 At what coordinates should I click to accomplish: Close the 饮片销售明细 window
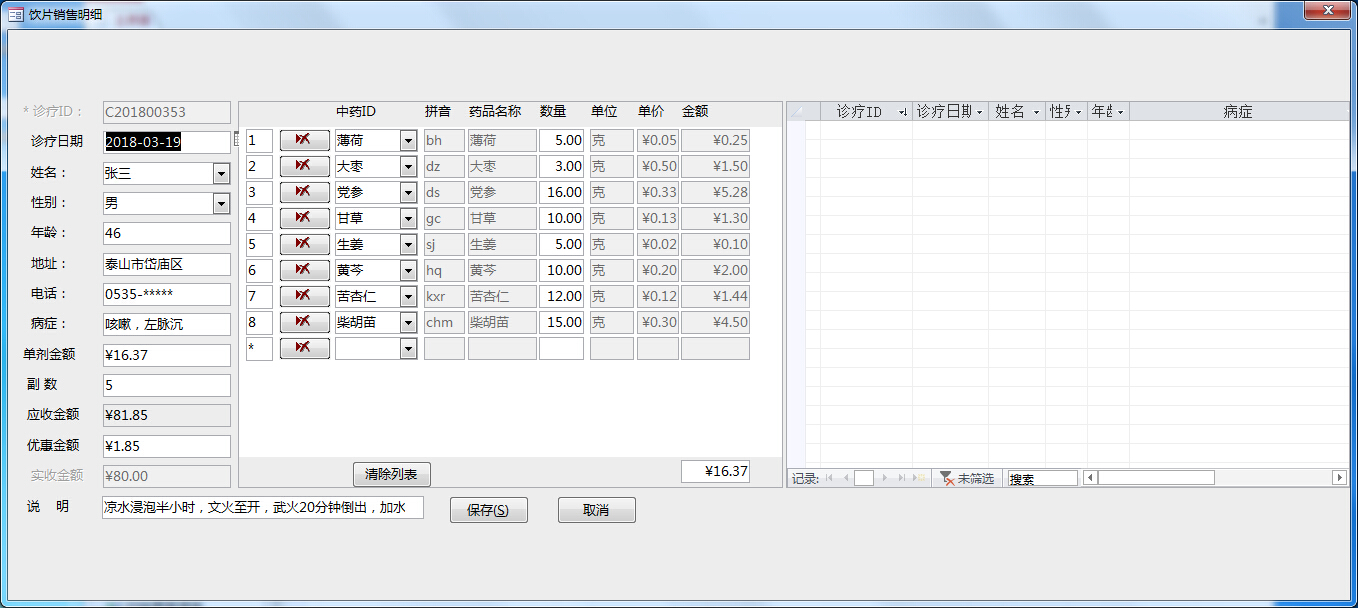pos(1329,9)
